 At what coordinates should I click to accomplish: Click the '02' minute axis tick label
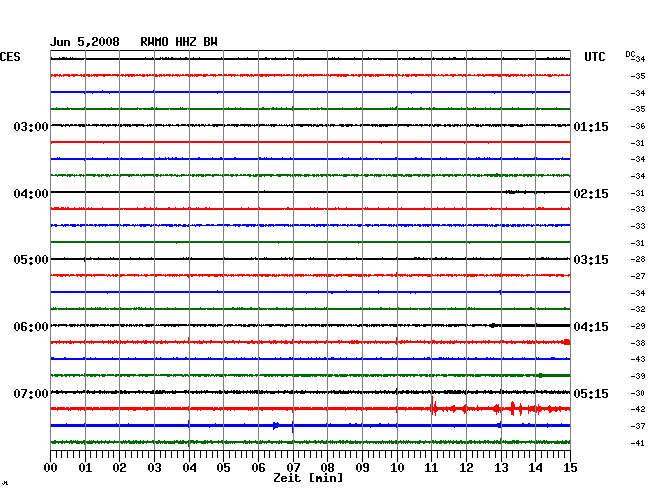point(119,468)
